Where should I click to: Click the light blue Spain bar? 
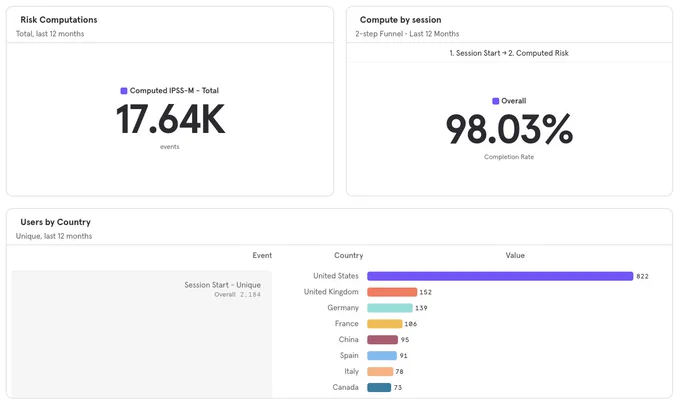tap(382, 356)
